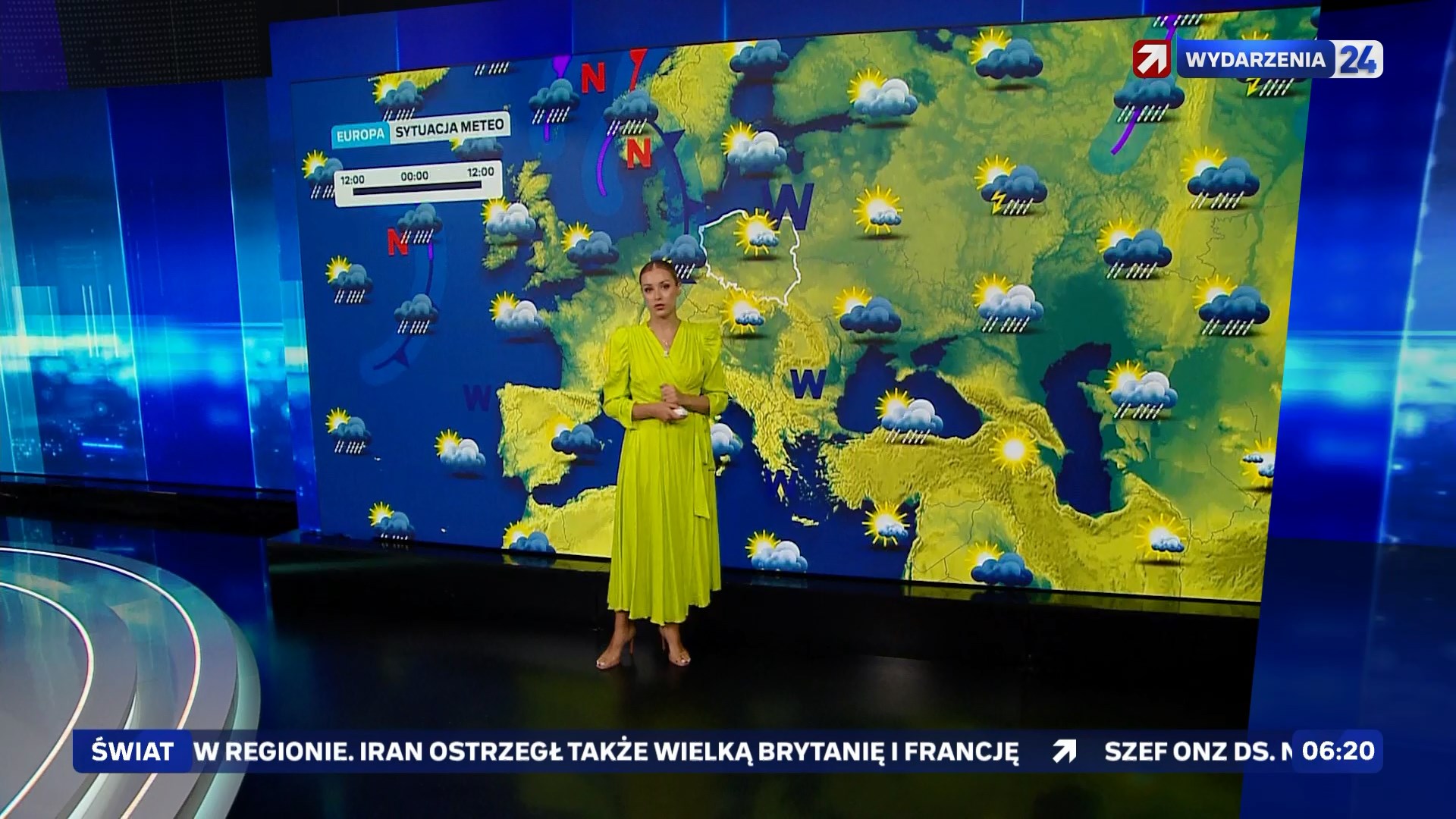Click the thunderstorm cloud icon over western Russia
1456x819 pixels.
click(1012, 186)
